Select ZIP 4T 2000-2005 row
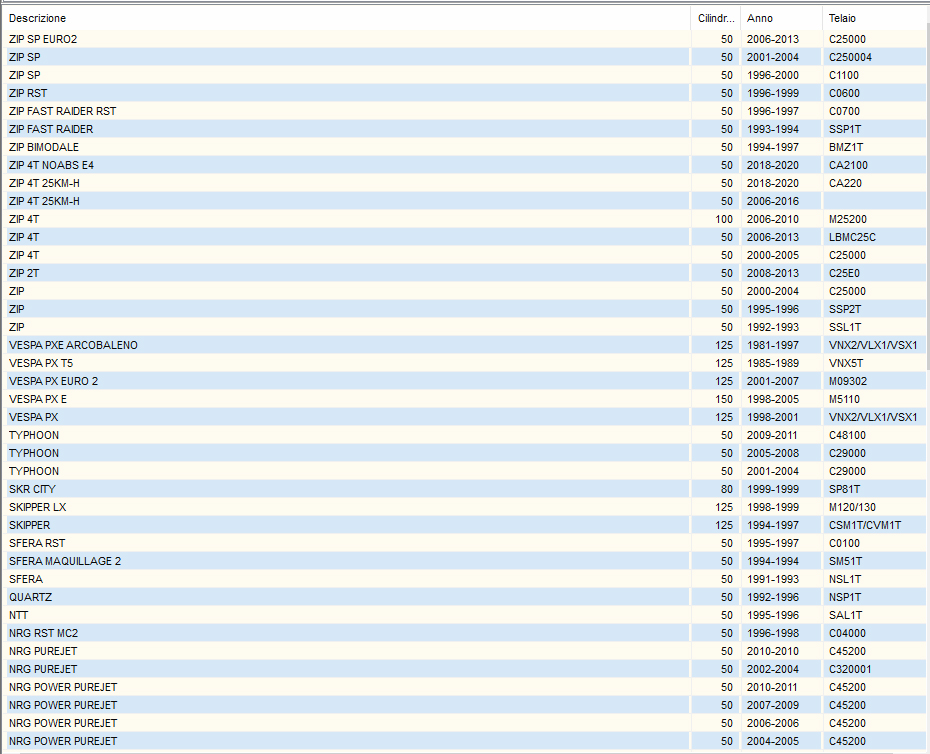Image resolution: width=930 pixels, height=754 pixels. (464, 255)
